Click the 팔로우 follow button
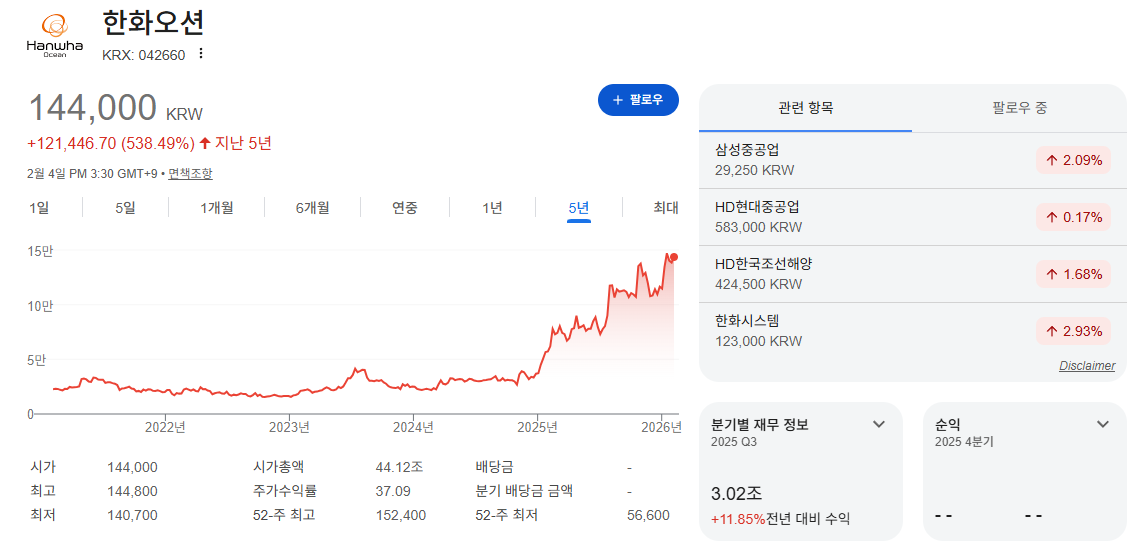The image size is (1148, 558). pyautogui.click(x=638, y=100)
